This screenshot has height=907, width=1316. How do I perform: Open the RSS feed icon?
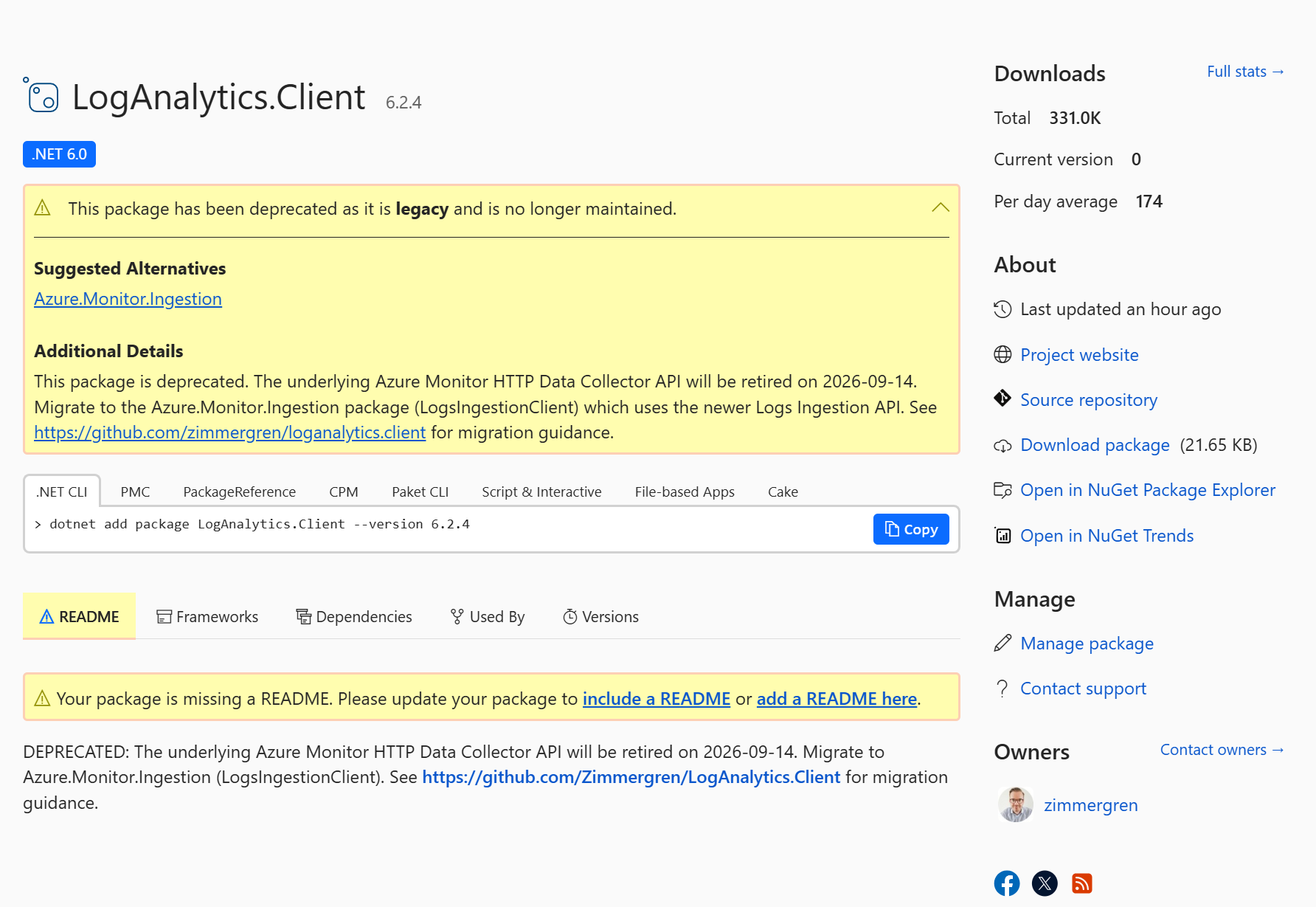coord(1082,883)
